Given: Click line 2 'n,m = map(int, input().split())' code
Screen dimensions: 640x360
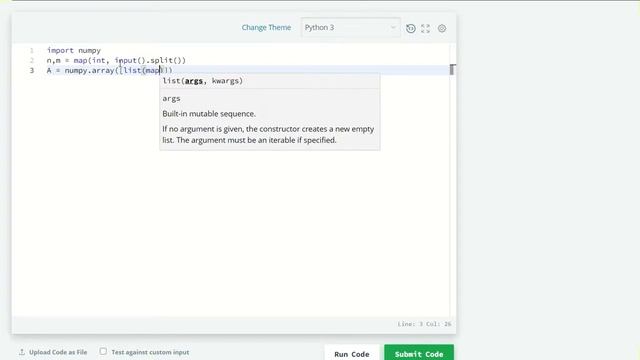Looking at the screenshot, I should 116,60.
